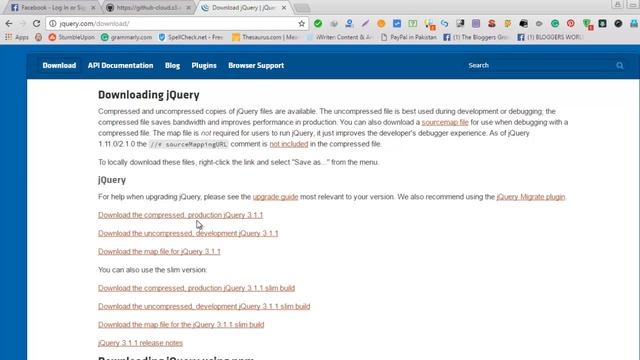This screenshot has width=640, height=360.
Task: Open the green checkmark extension
Action: [318, 24]
